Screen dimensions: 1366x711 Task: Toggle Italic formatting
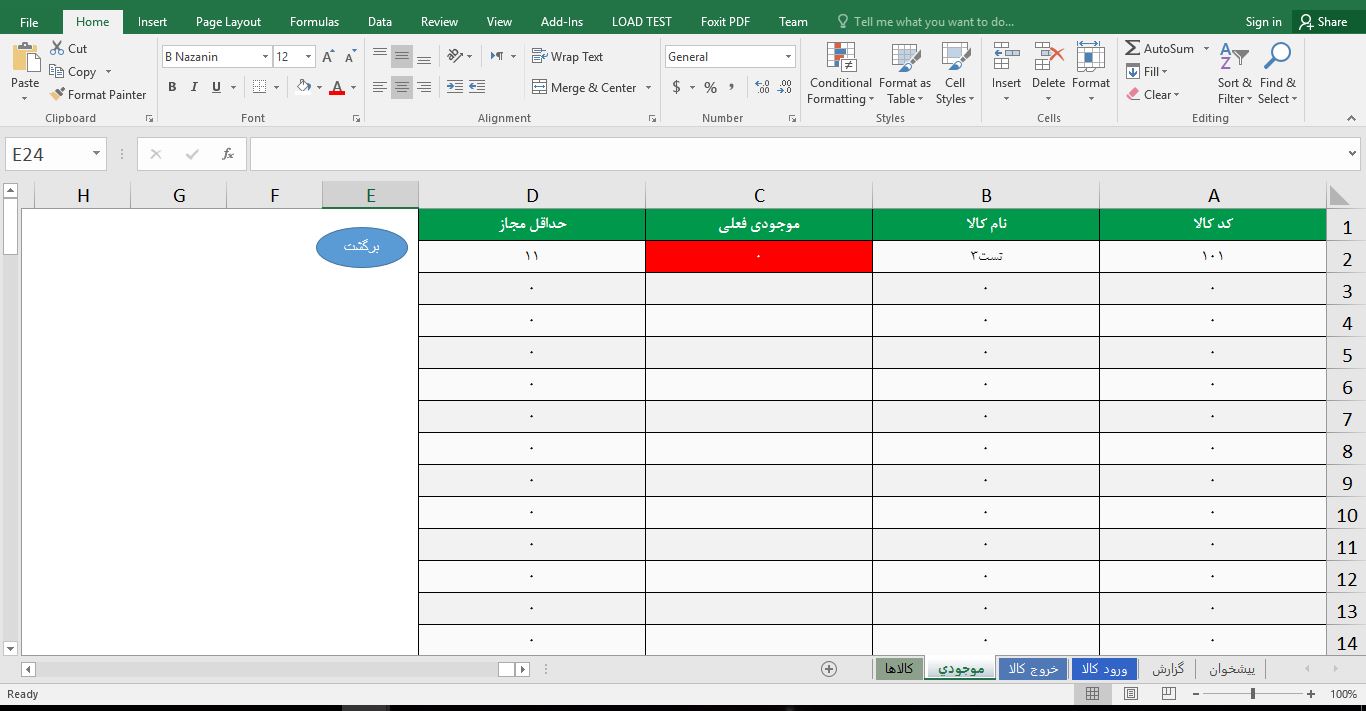tap(194, 87)
